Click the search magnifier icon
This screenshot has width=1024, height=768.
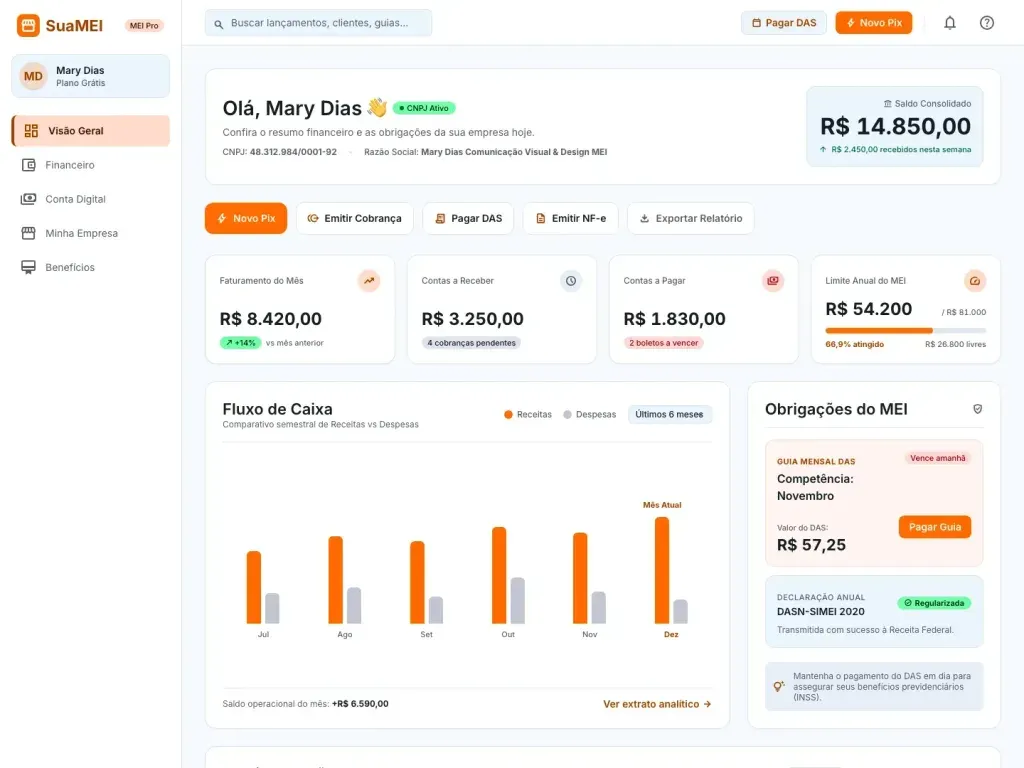click(219, 24)
